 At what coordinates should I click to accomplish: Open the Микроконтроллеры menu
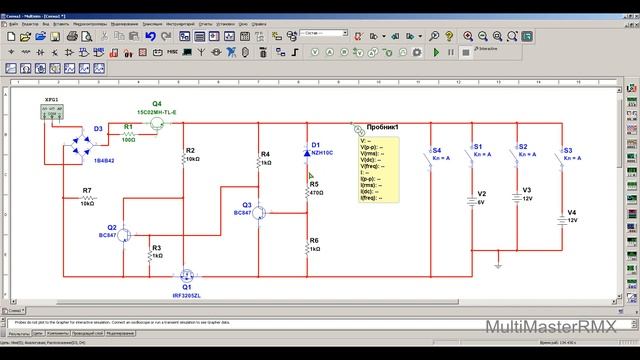(x=90, y=24)
